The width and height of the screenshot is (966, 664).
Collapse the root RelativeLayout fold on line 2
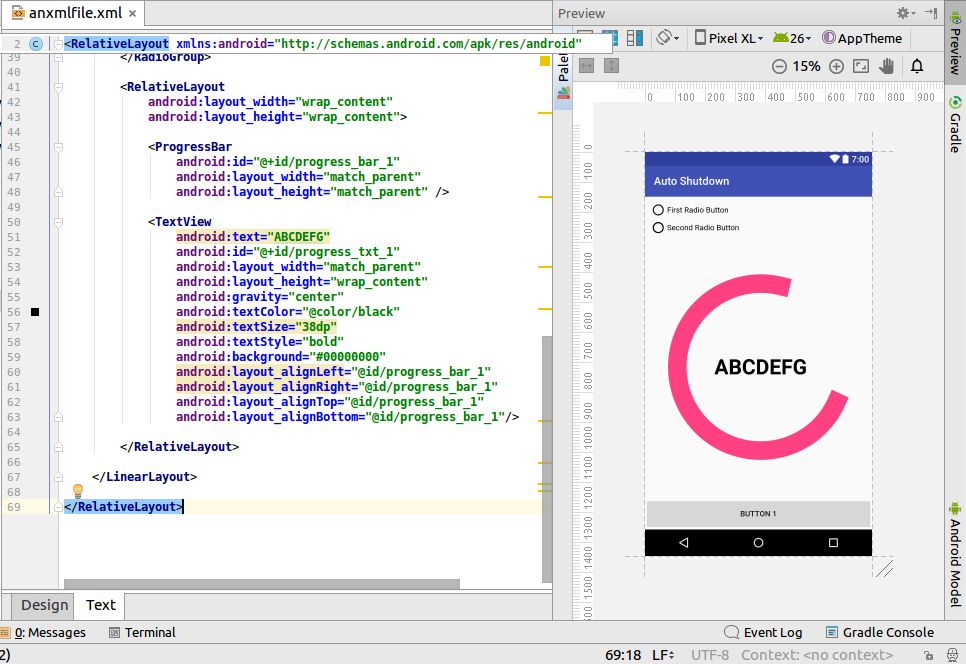pos(58,44)
